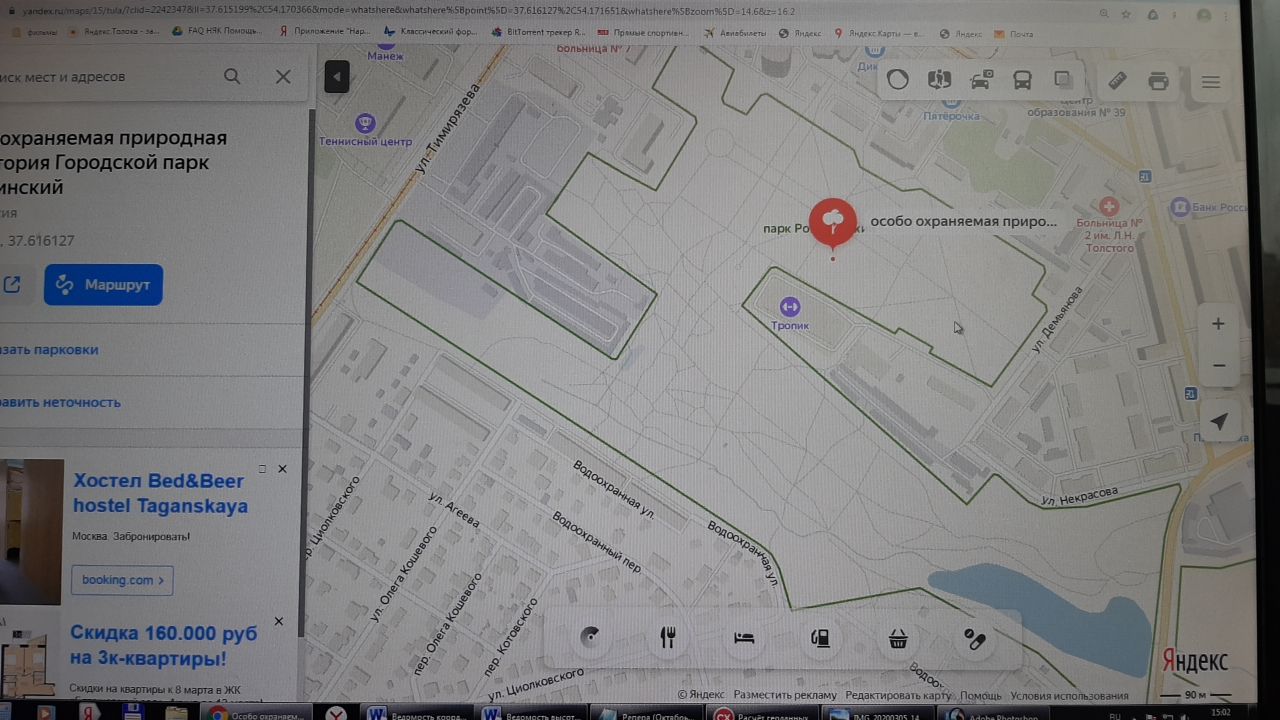The image size is (1280, 720).
Task: Click the Банк России marker
Action: click(x=1180, y=208)
